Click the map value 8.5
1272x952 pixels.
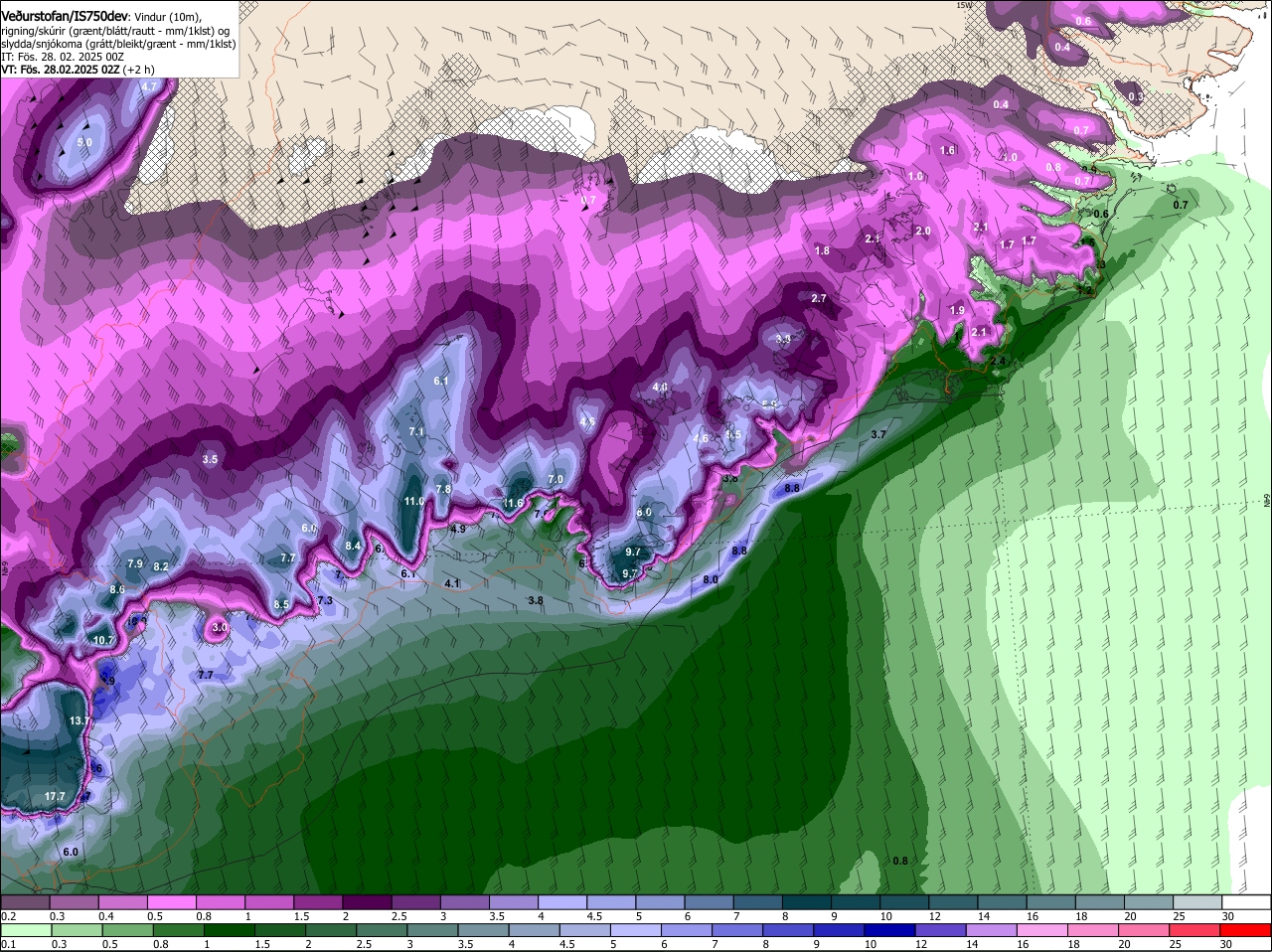point(281,604)
